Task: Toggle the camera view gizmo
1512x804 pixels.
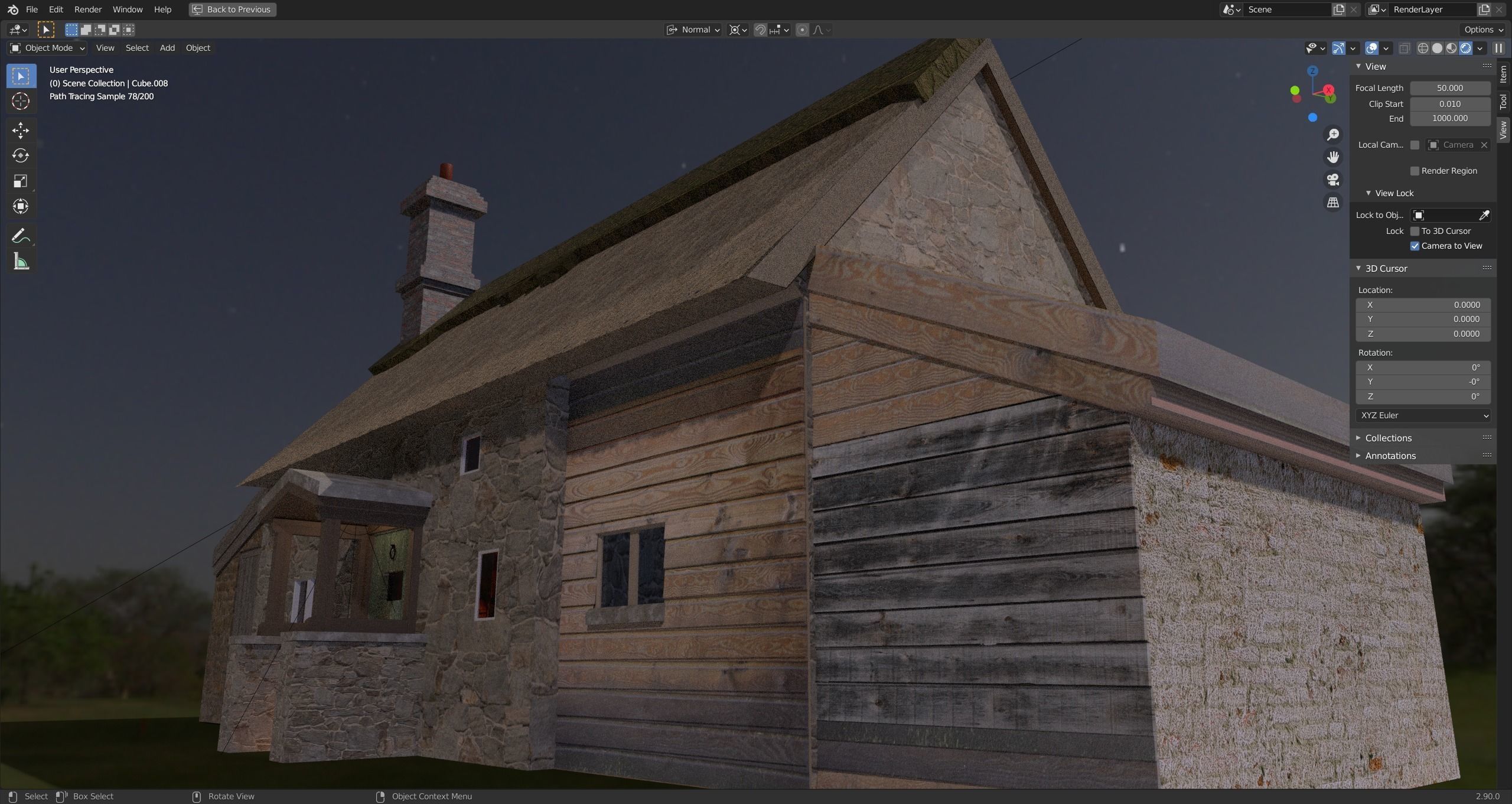Action: 1333,180
